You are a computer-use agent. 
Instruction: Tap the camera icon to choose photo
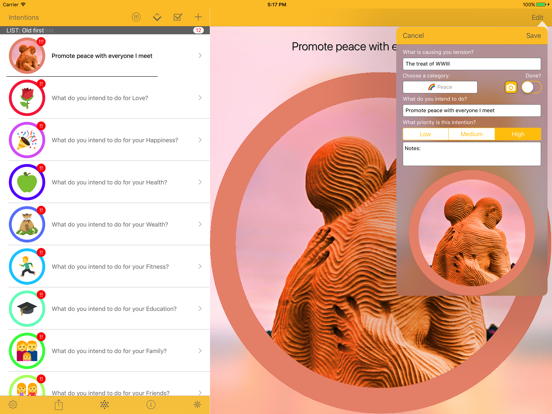[x=511, y=87]
